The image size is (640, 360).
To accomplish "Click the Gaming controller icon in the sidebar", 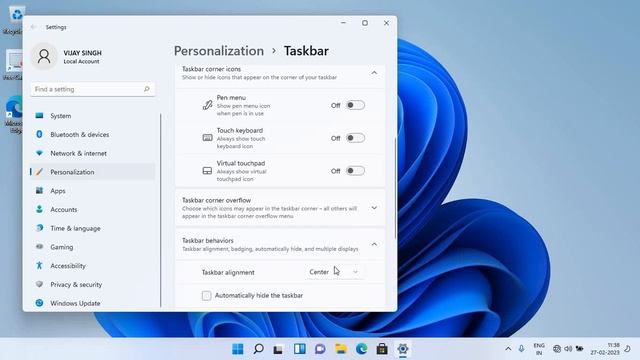I will tap(39, 247).
